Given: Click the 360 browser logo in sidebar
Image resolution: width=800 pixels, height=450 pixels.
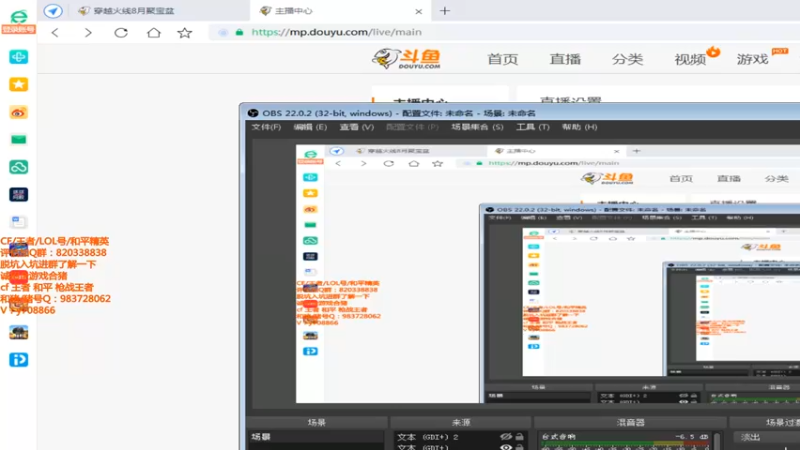Looking at the screenshot, I should click(19, 16).
